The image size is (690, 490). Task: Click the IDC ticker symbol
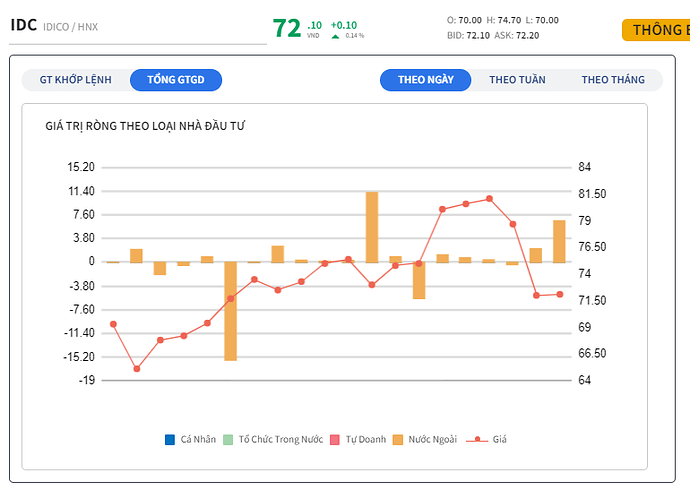click(x=23, y=26)
